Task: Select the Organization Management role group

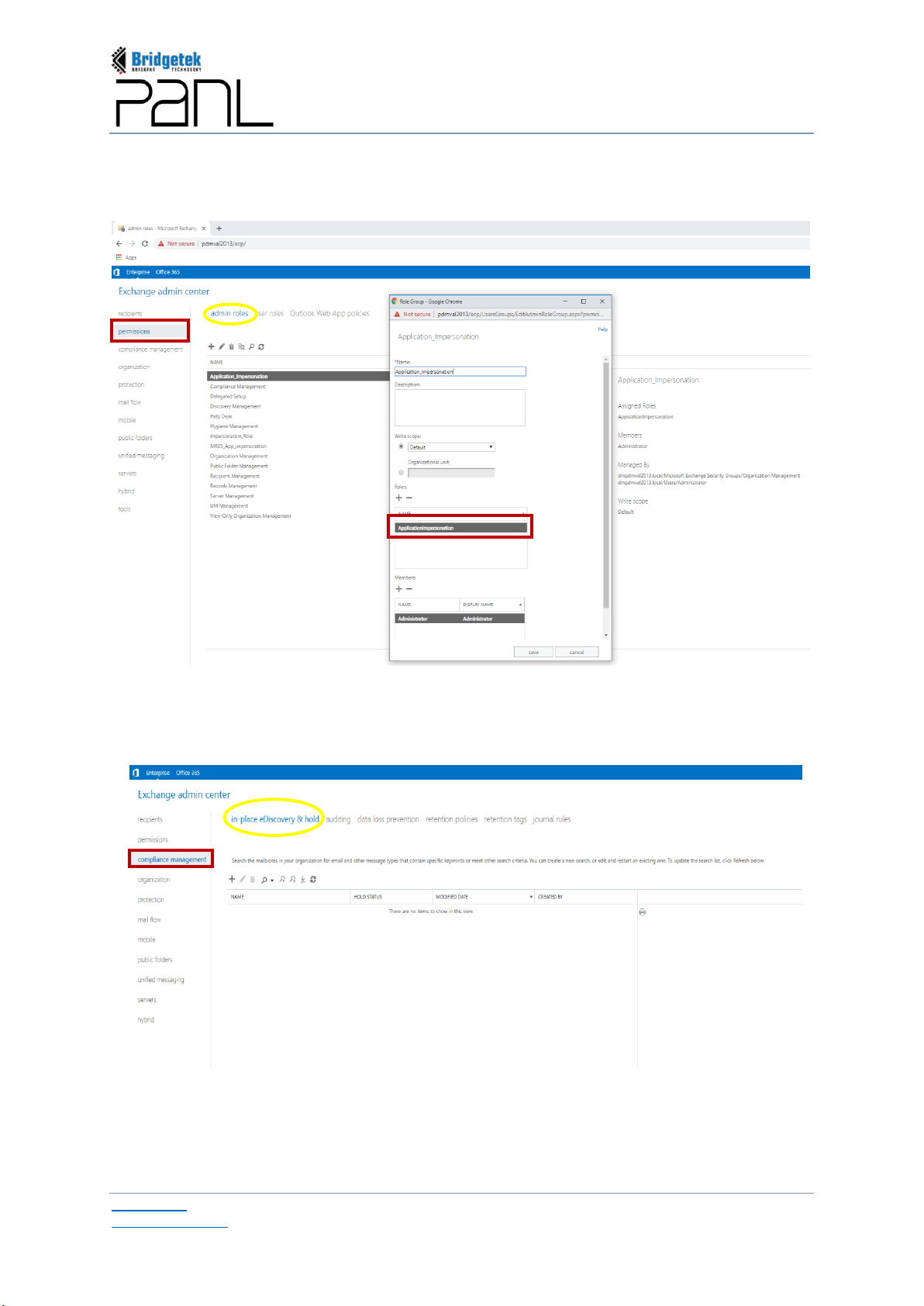Action: (x=239, y=456)
